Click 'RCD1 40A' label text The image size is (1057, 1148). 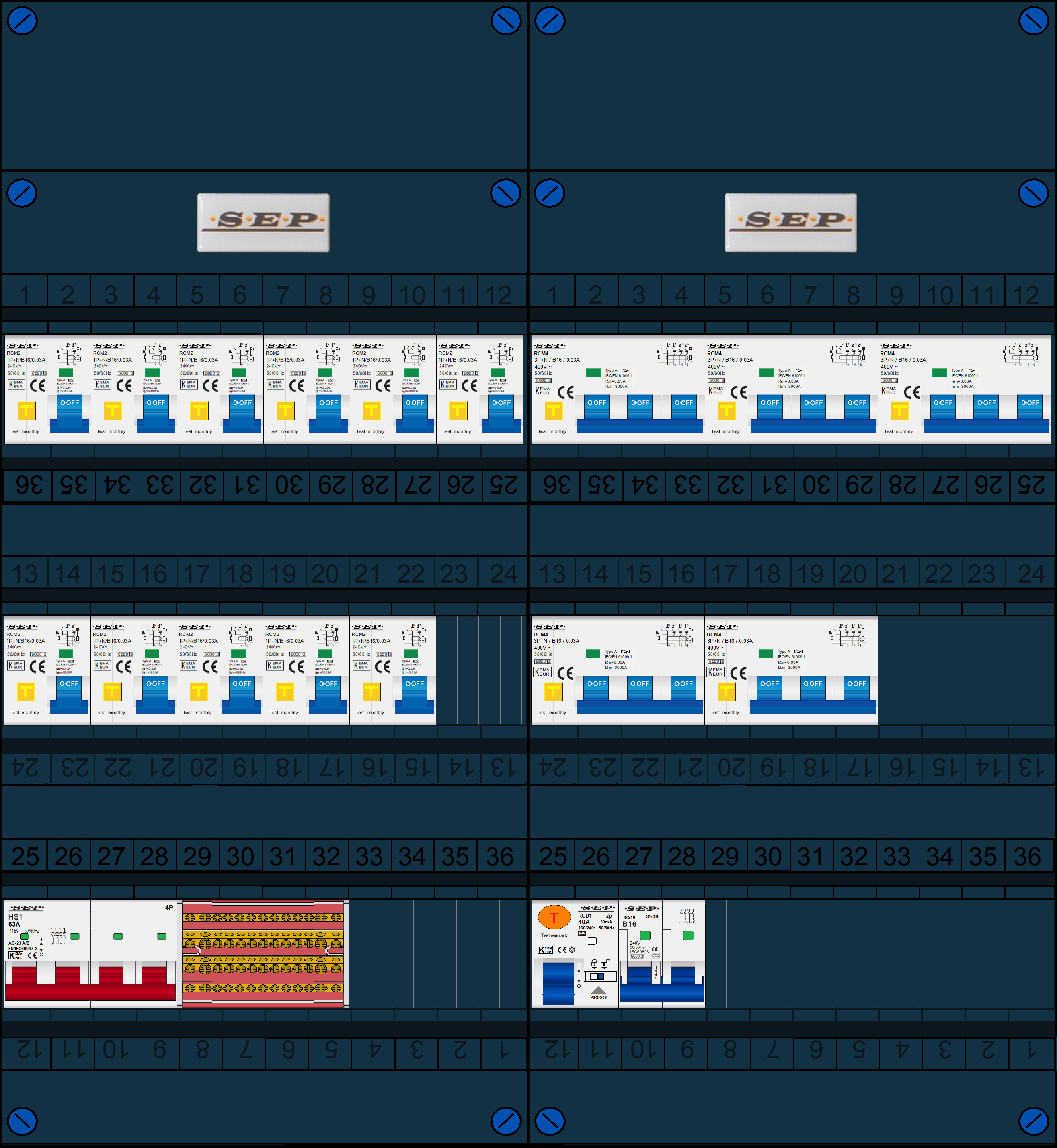(585, 919)
